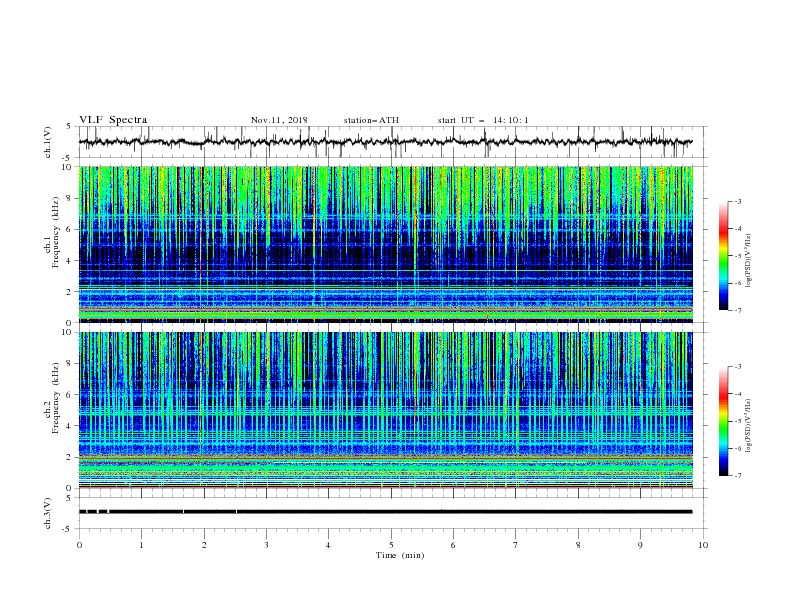792x612 pixels.
Task: Select the "start UT = 14:10:1" text
Action: tap(483, 120)
